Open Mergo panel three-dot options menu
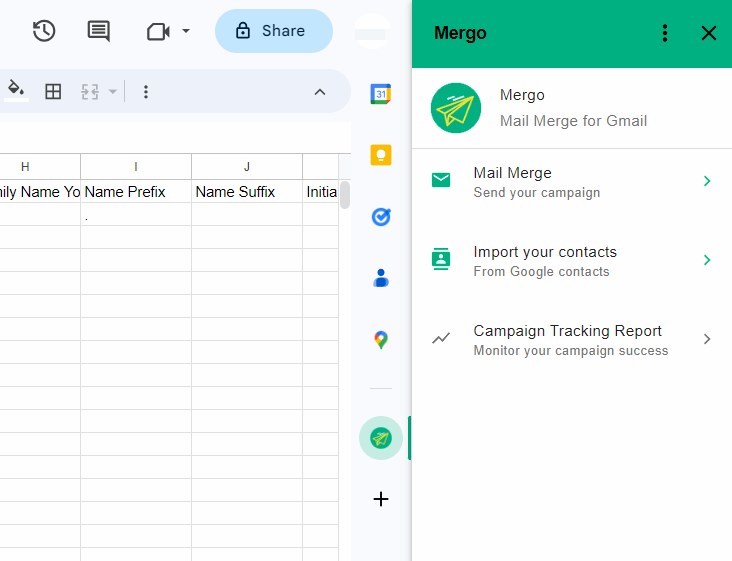Screen dimensions: 732x561 pos(665,33)
